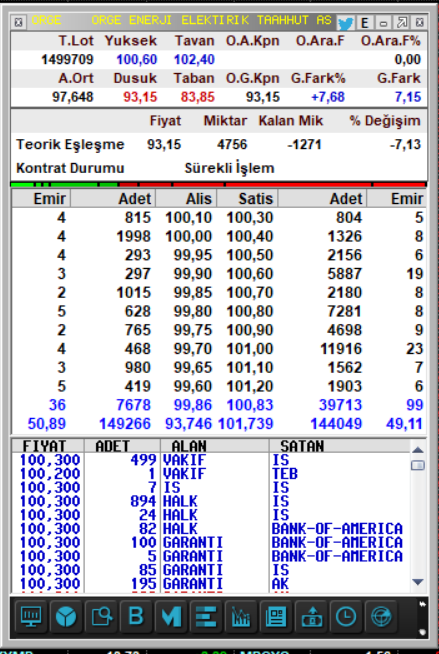Click ask quantity 11916
Screen dimensions: 439x654
click(341, 349)
